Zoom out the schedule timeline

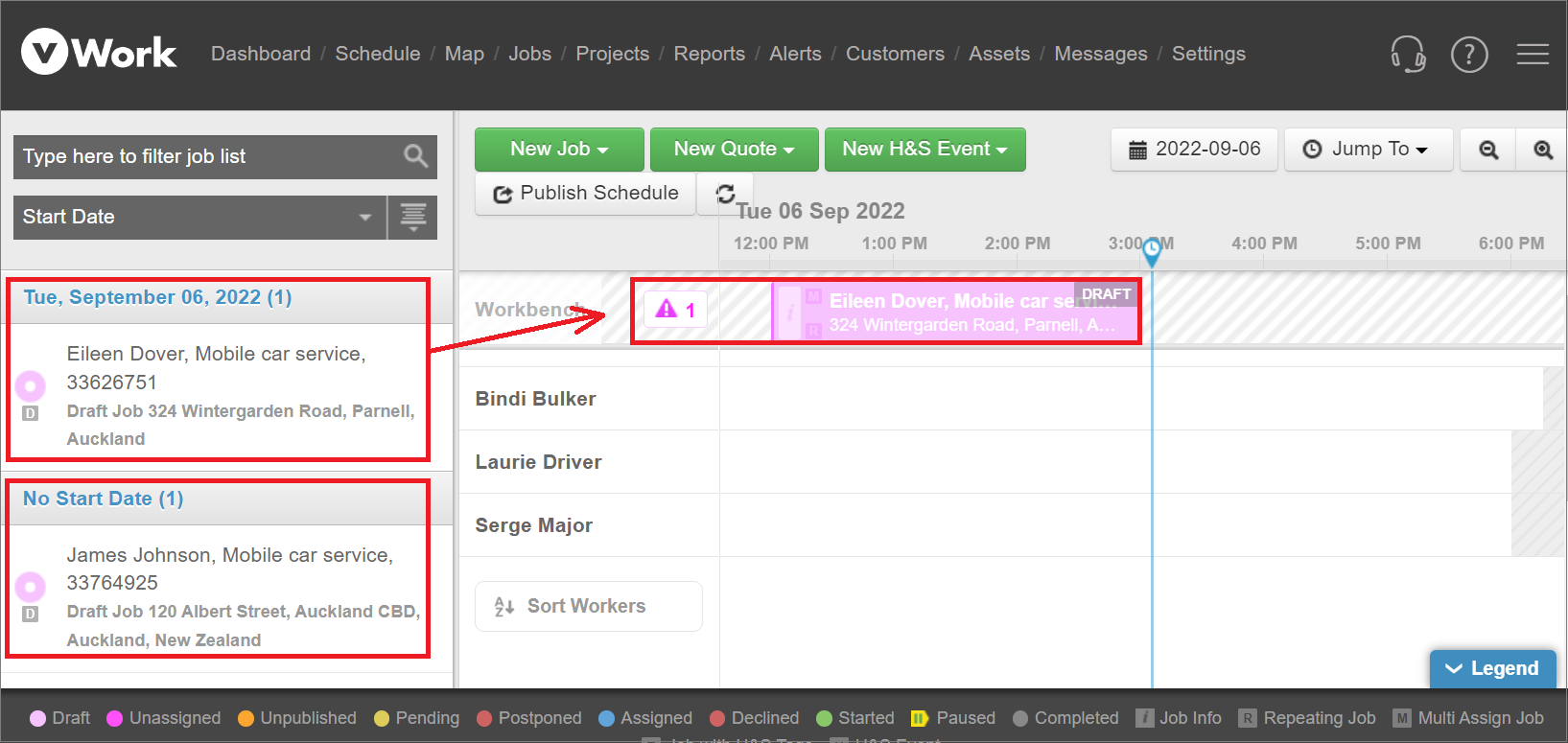pos(1488,150)
